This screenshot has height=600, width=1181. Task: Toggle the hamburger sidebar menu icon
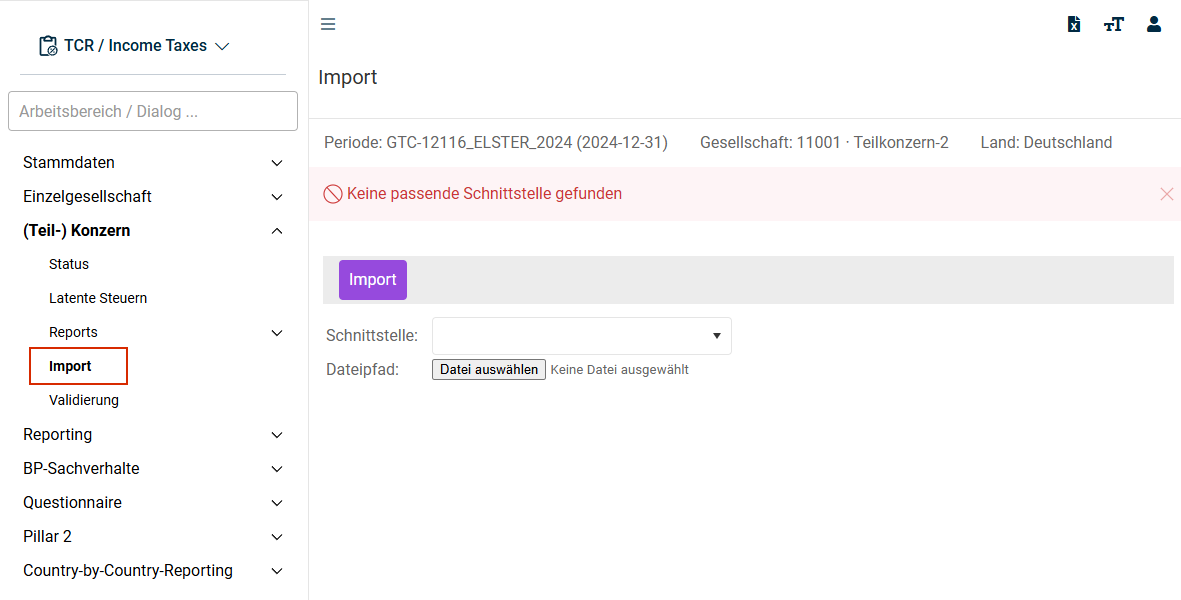coord(328,24)
